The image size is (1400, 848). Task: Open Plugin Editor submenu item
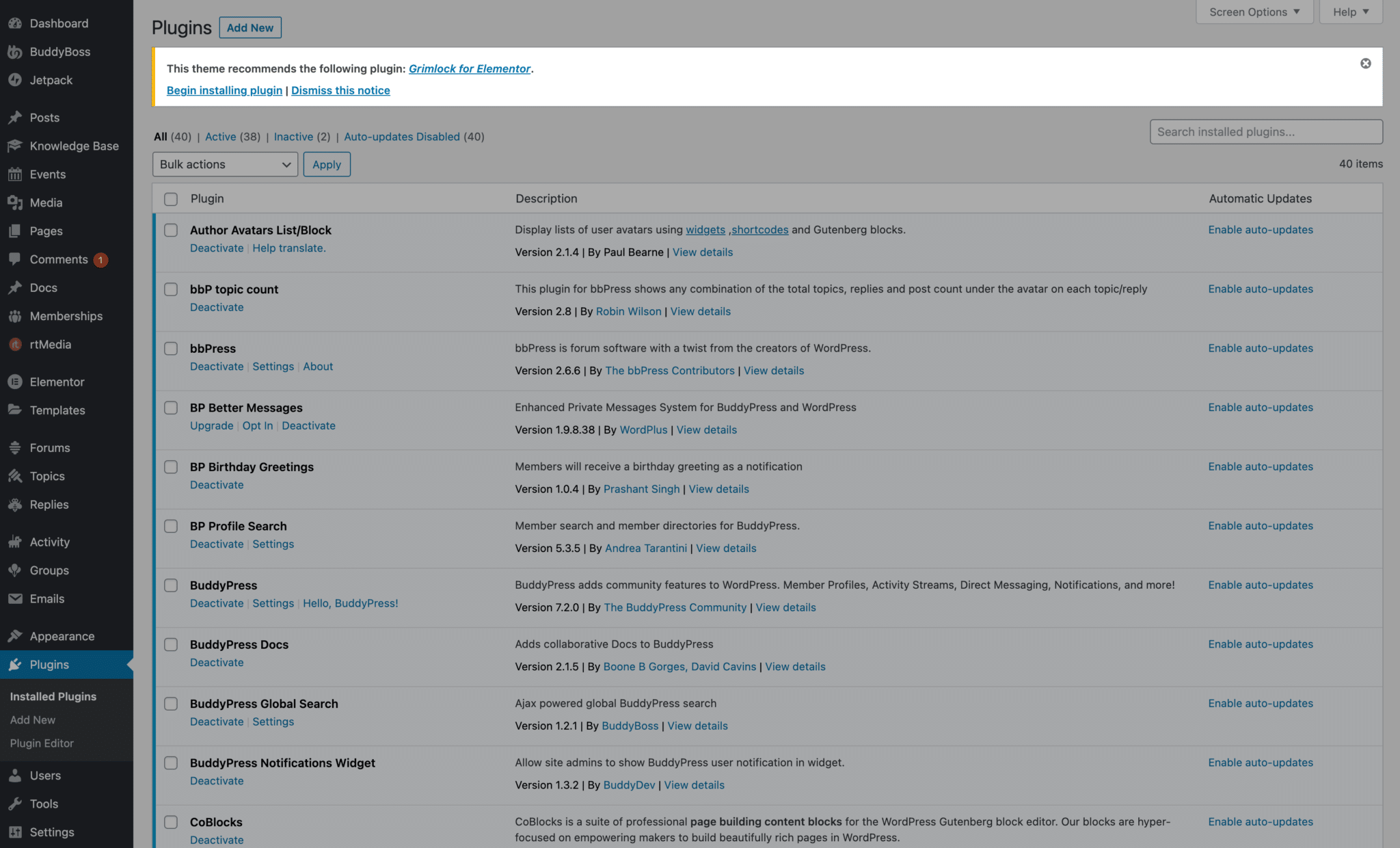click(x=42, y=743)
